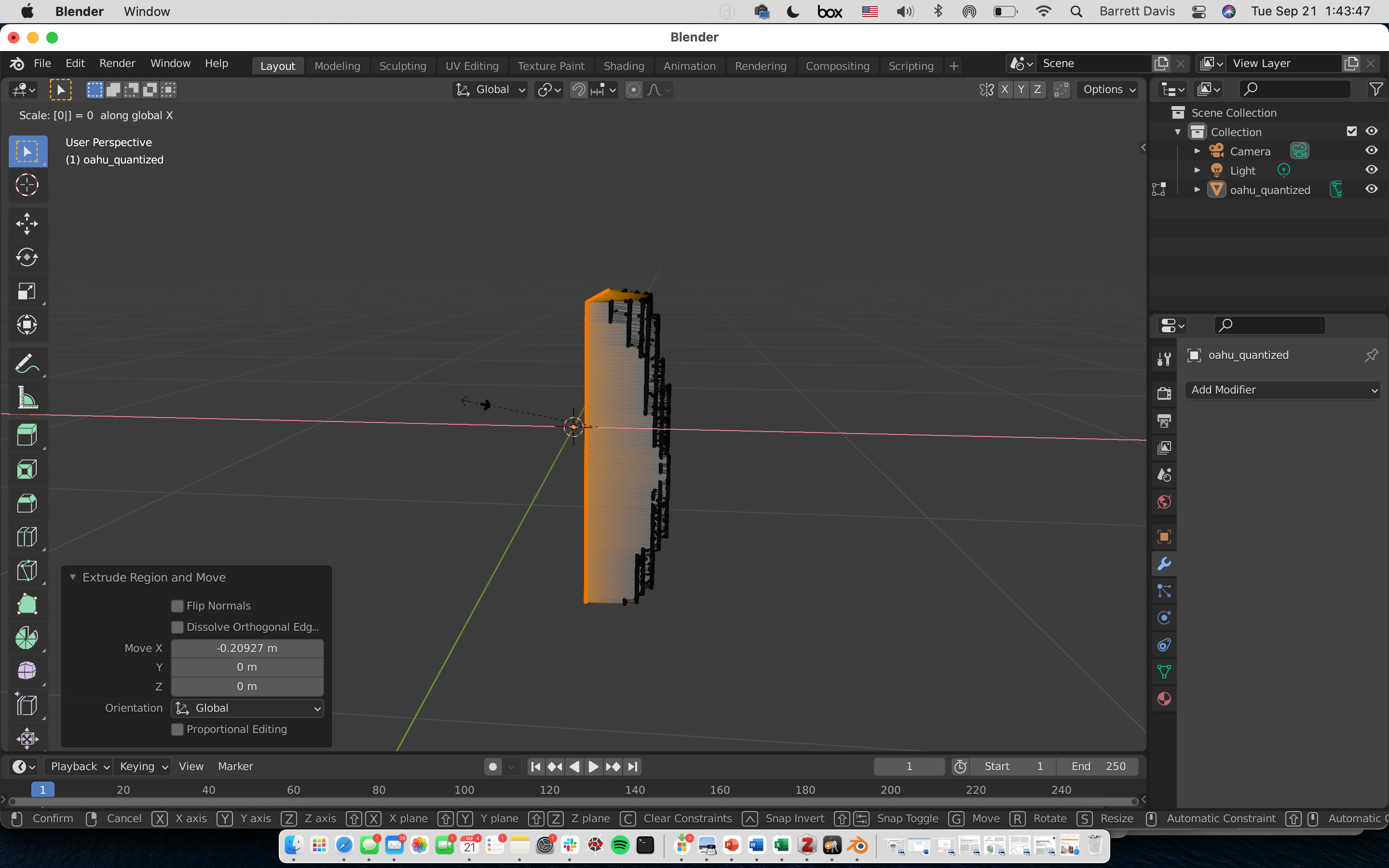Select the Select Box tool

[27, 151]
